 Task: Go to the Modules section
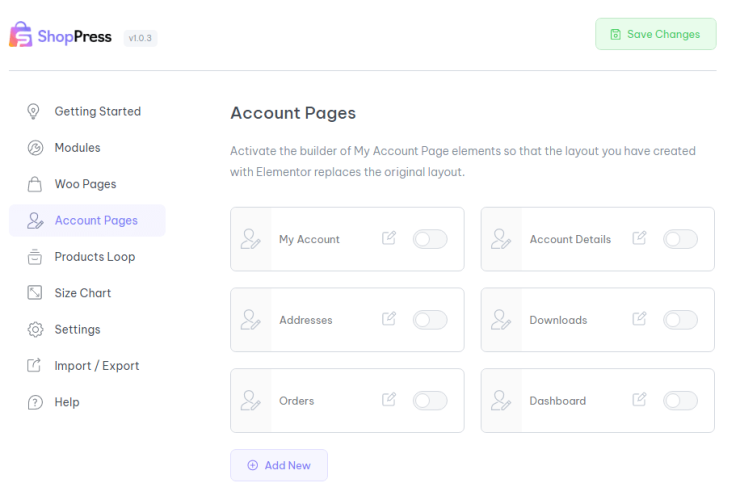87,148
